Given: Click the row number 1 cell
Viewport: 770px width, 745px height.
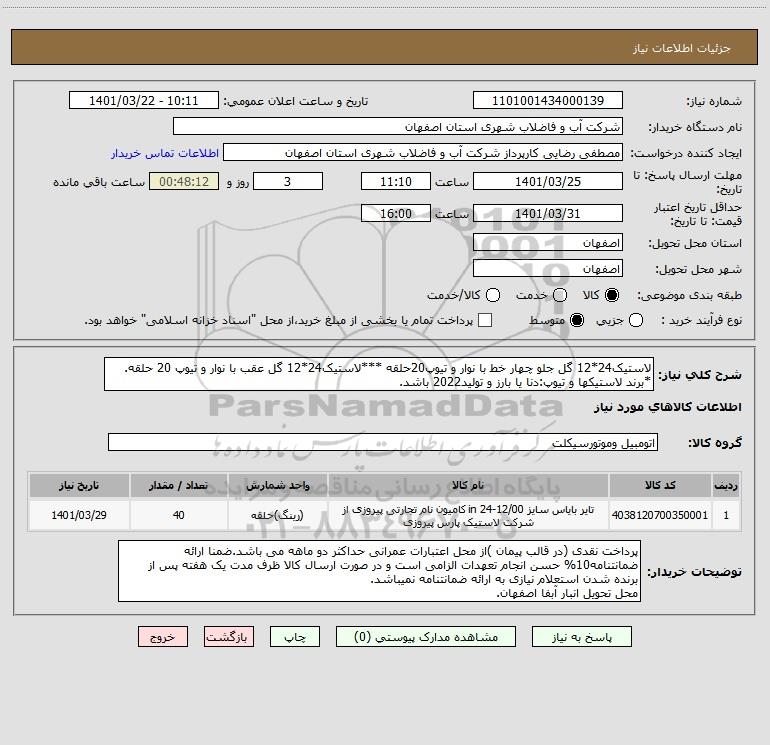Looking at the screenshot, I should pyautogui.click(x=726, y=515).
